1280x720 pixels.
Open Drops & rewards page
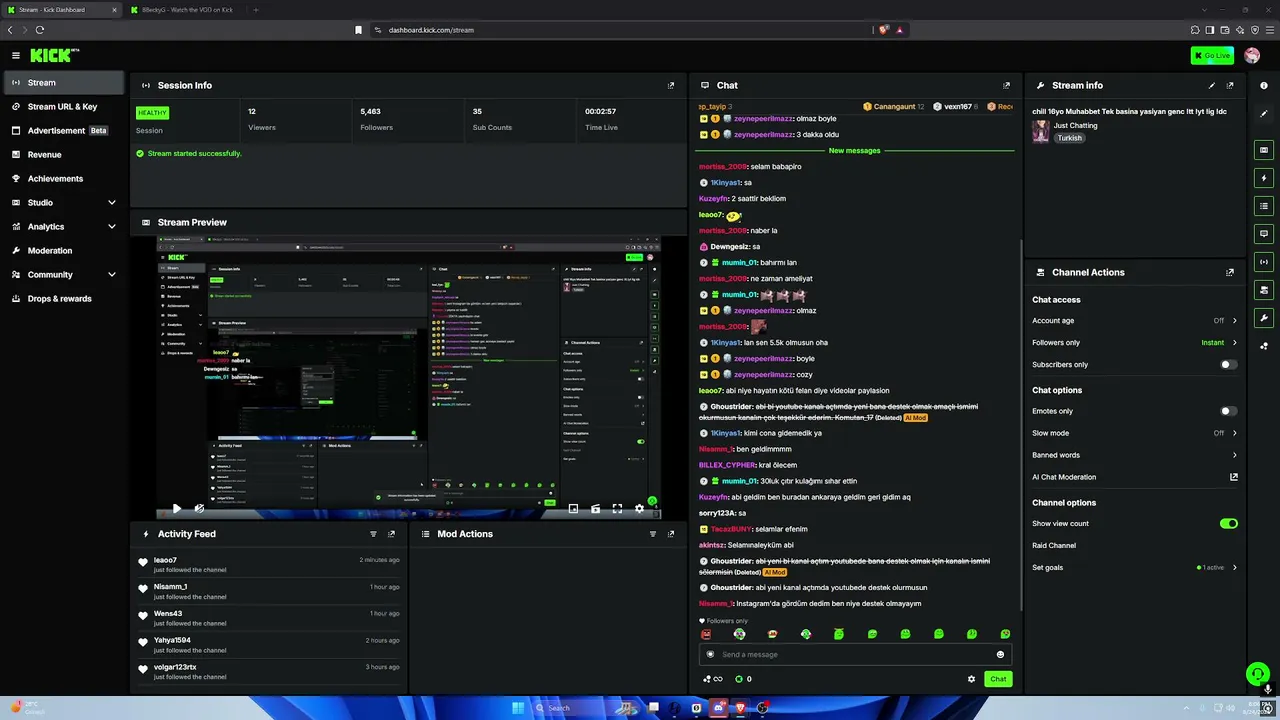[x=65, y=299]
